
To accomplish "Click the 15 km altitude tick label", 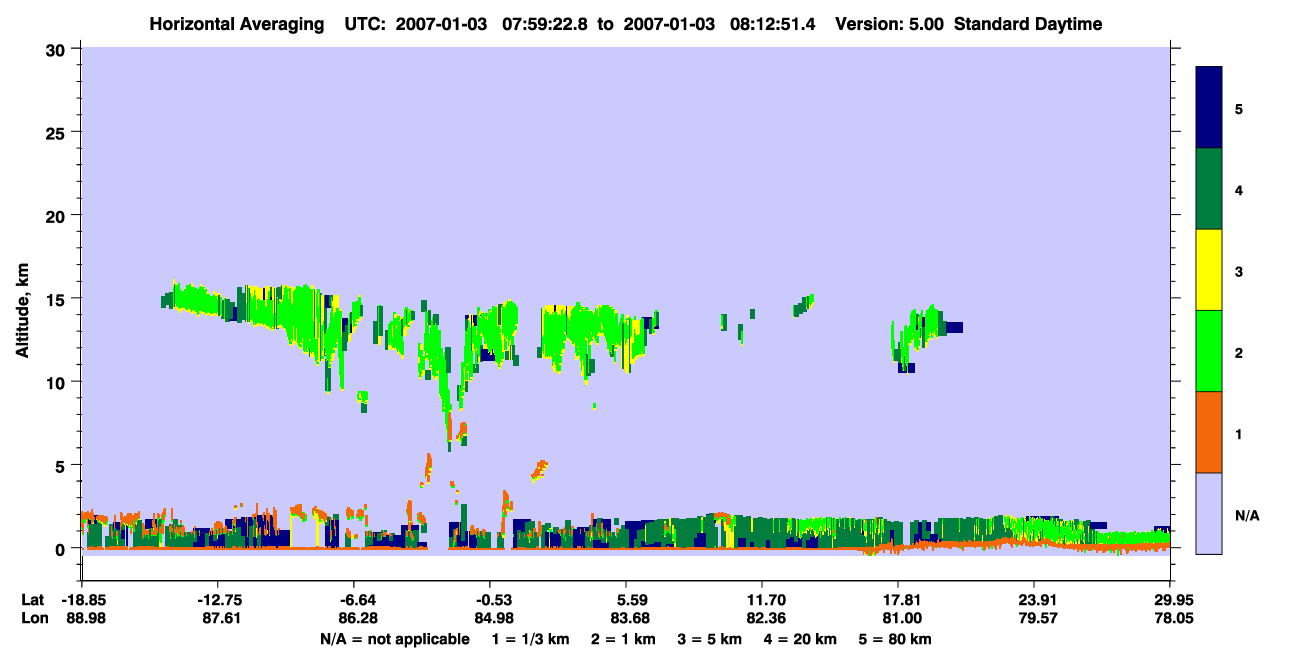I will [x=55, y=298].
